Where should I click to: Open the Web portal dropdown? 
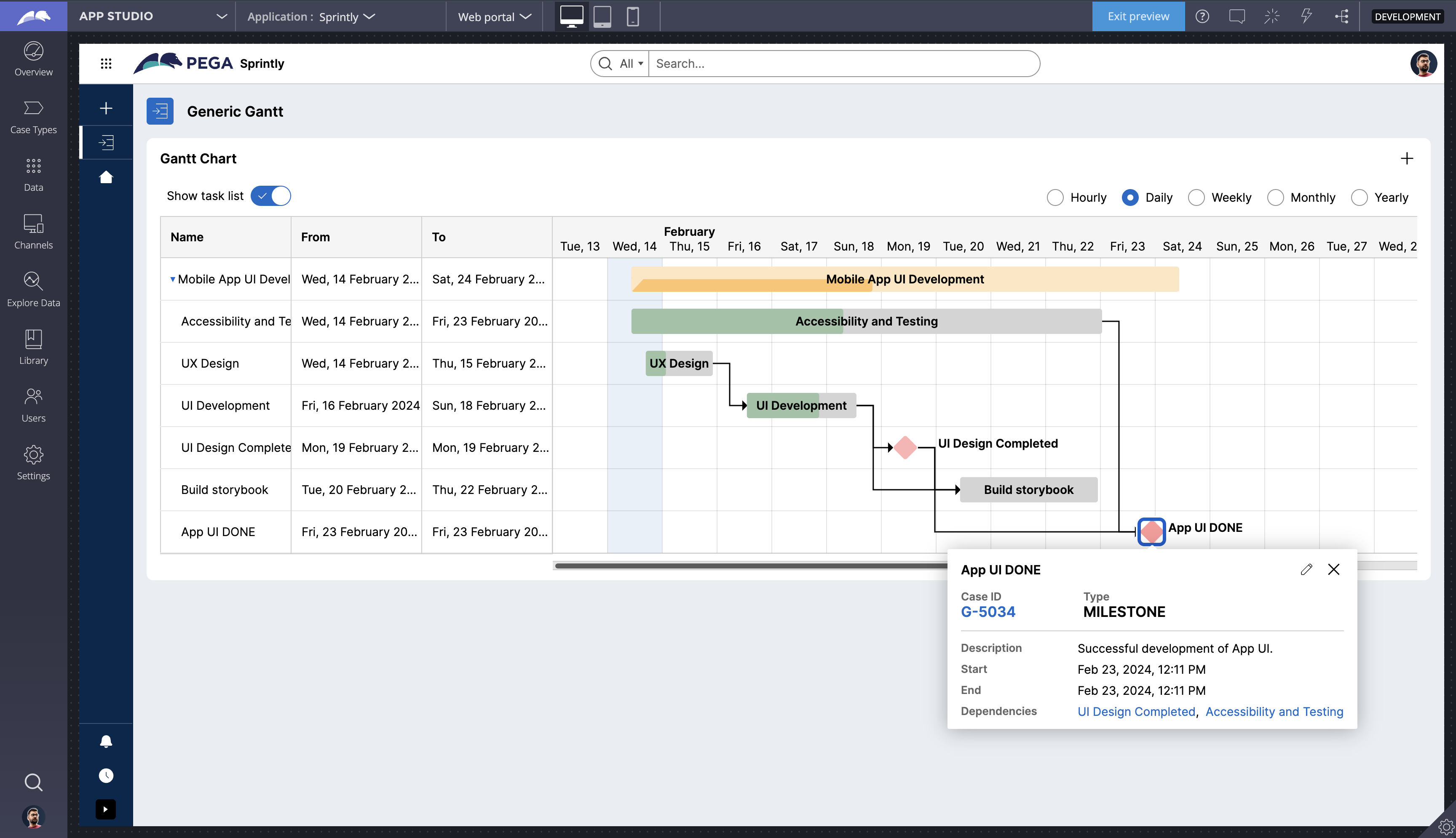click(x=494, y=17)
